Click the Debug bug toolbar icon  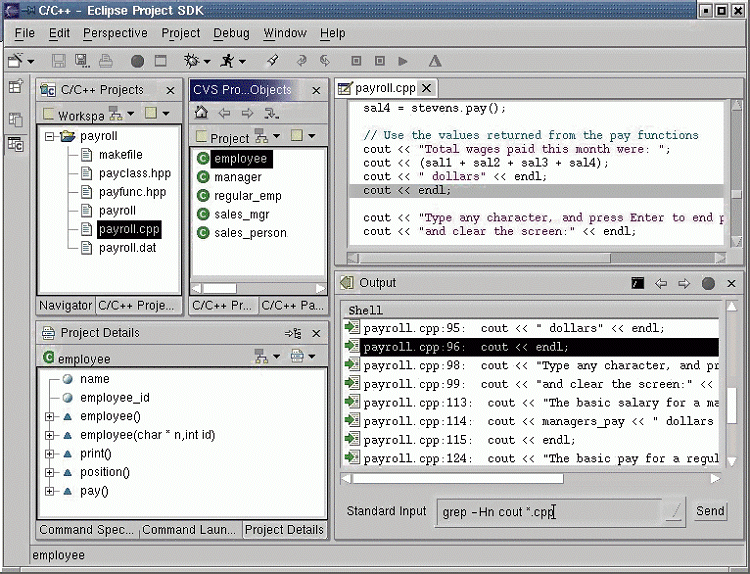click(192, 61)
